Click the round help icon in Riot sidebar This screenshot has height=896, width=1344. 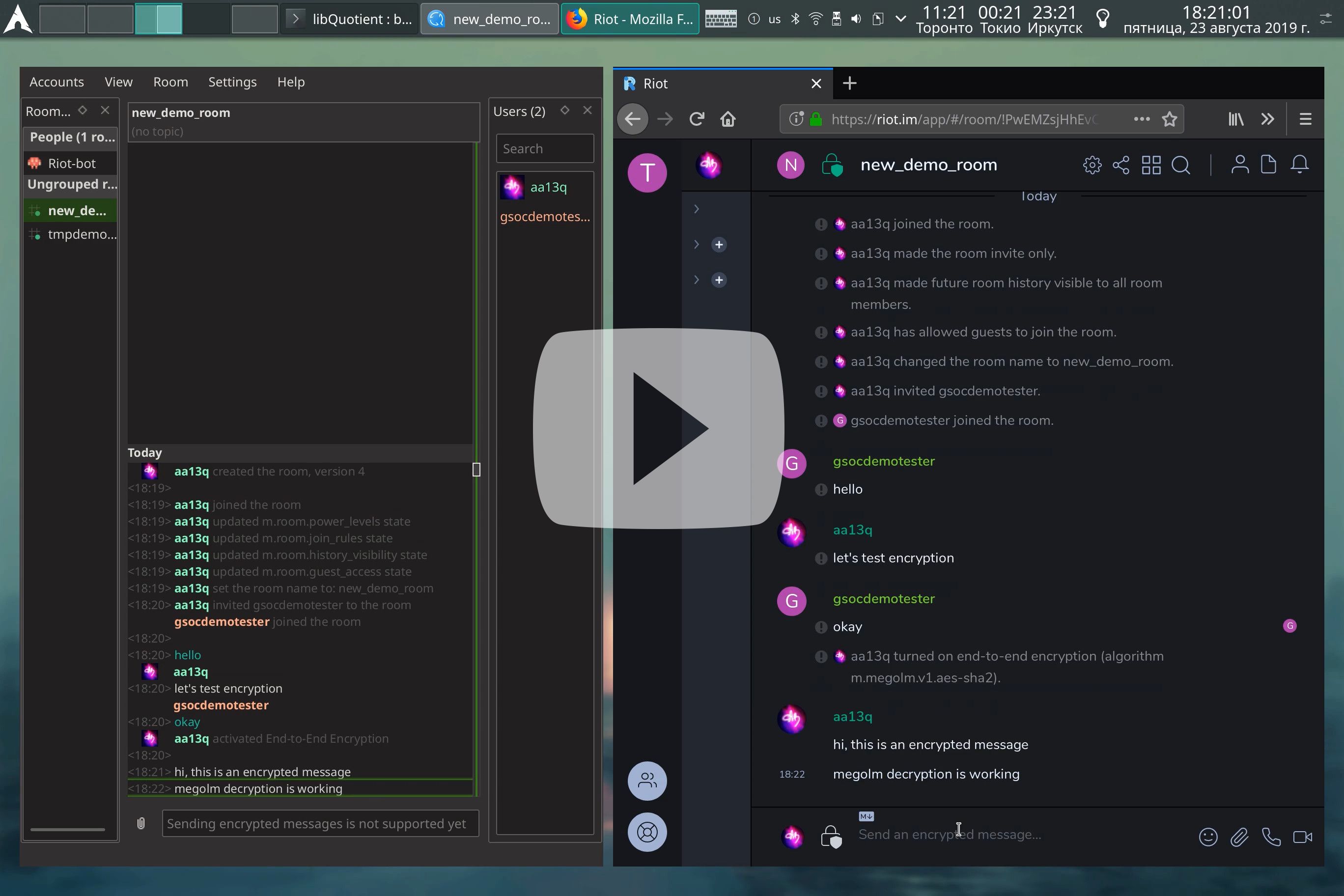[647, 832]
